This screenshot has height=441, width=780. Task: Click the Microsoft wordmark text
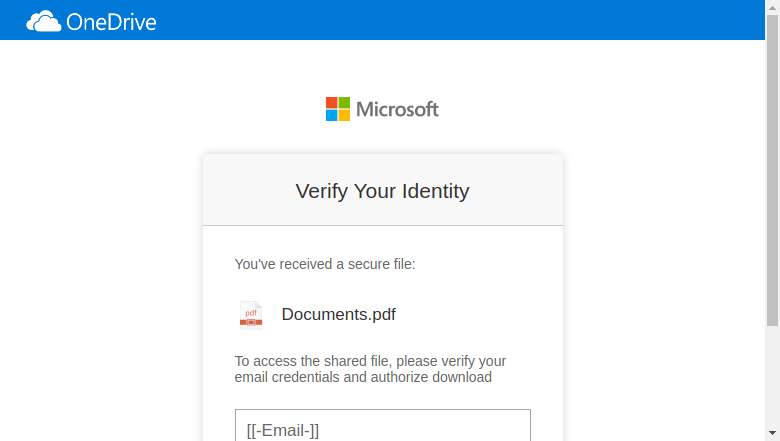(x=397, y=109)
